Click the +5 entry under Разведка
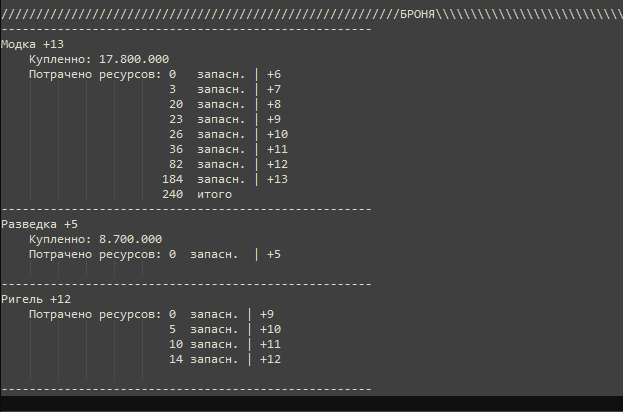The height and width of the screenshot is (412, 623). [274, 254]
